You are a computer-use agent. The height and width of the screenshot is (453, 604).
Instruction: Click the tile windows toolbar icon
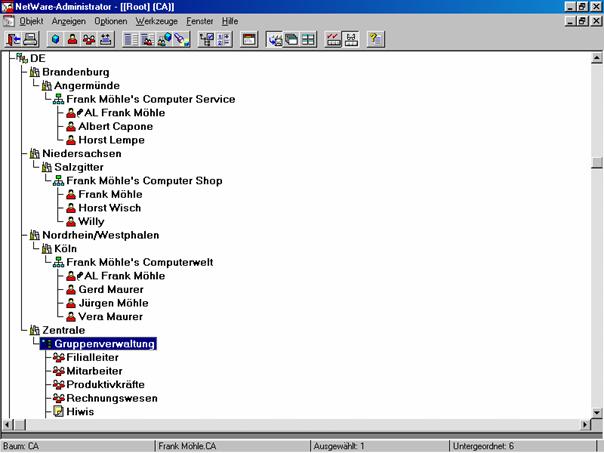tap(308, 39)
